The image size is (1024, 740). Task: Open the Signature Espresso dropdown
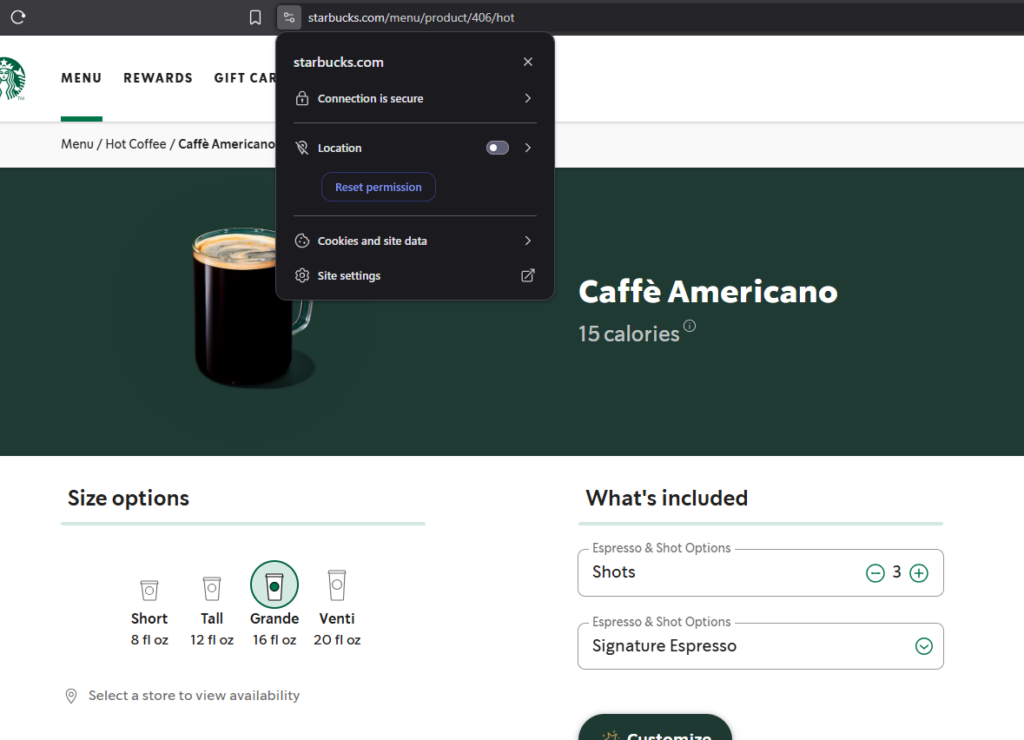[760, 646]
